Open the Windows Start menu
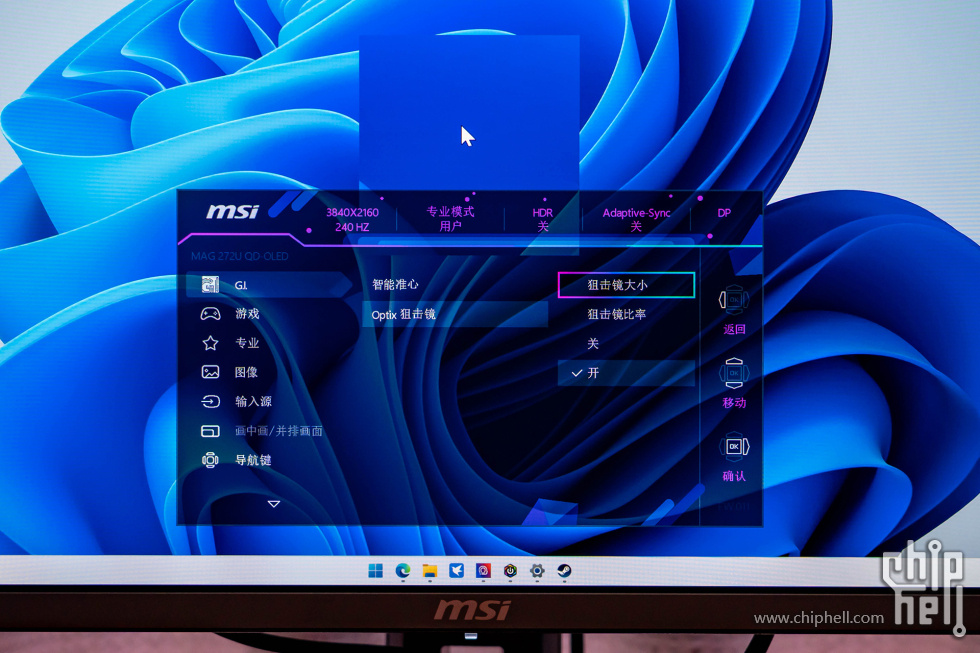The width and height of the screenshot is (980, 653). tap(376, 571)
